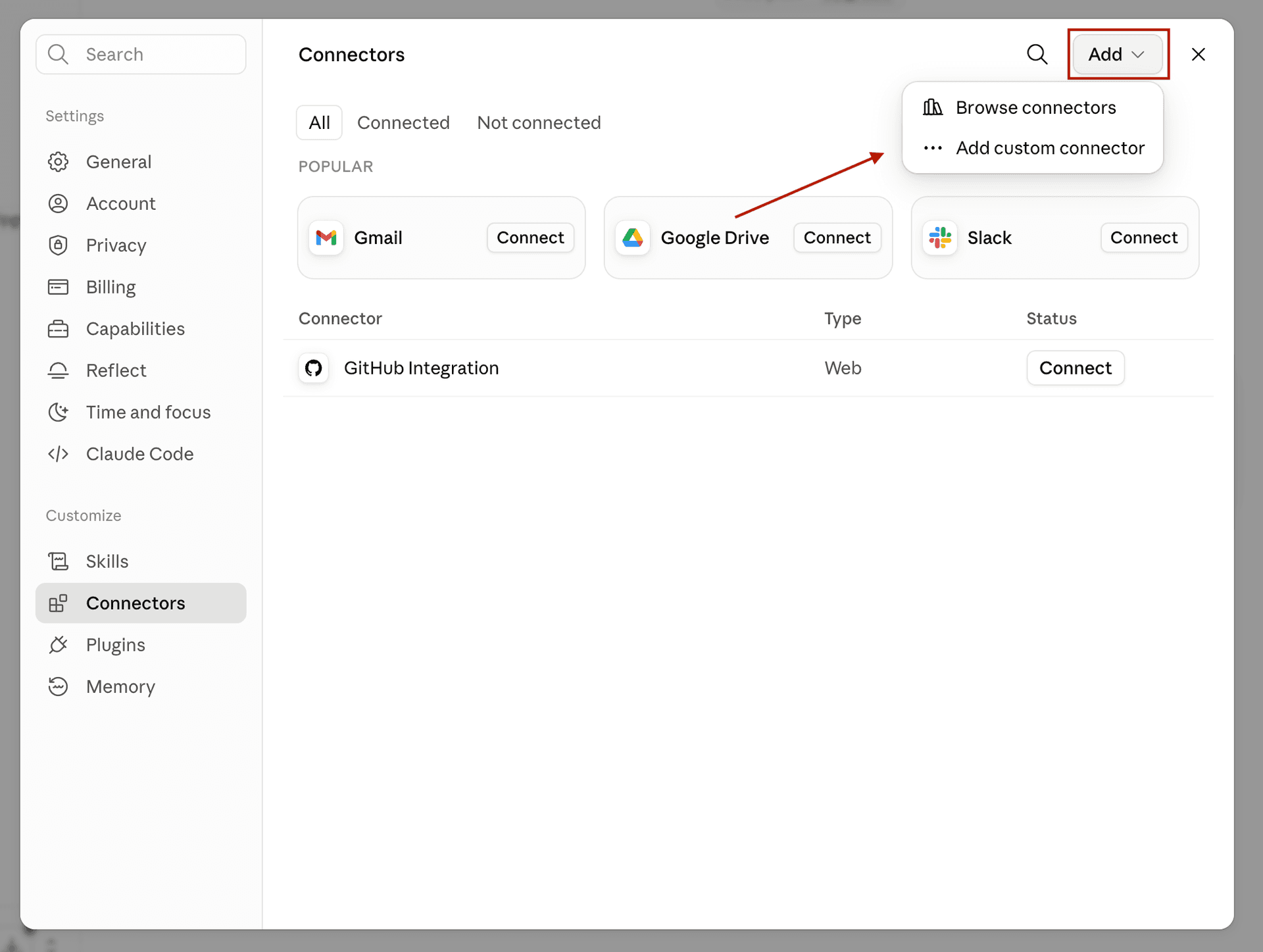Select the Connectors sidebar item
The height and width of the screenshot is (952, 1263).
coord(141,603)
